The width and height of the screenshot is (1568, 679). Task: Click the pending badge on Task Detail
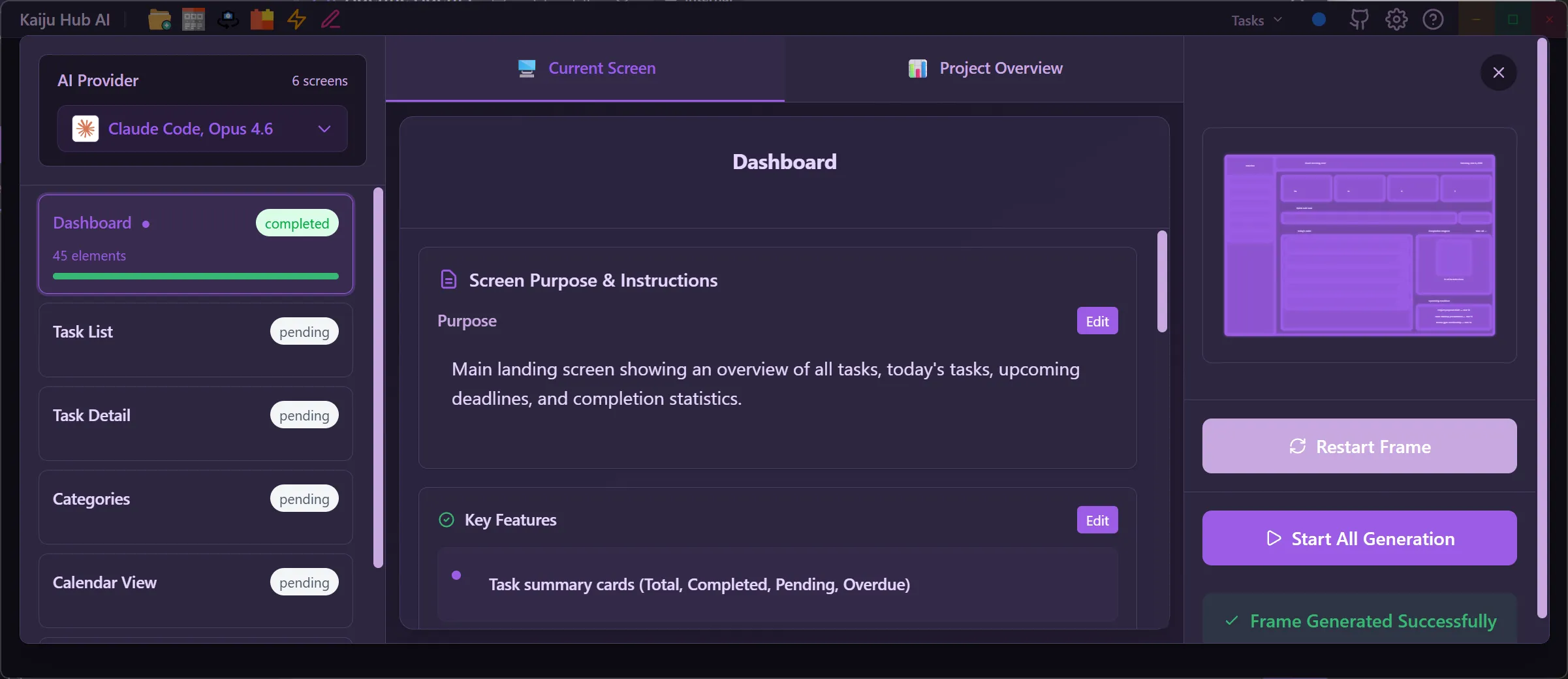304,415
